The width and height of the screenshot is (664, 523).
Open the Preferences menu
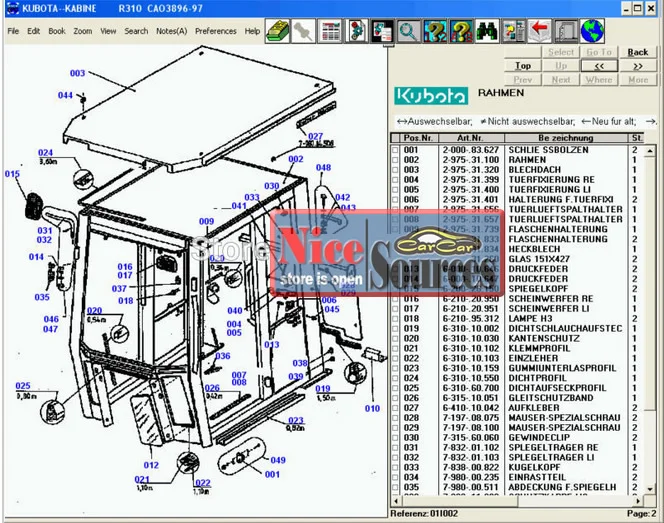pyautogui.click(x=216, y=31)
